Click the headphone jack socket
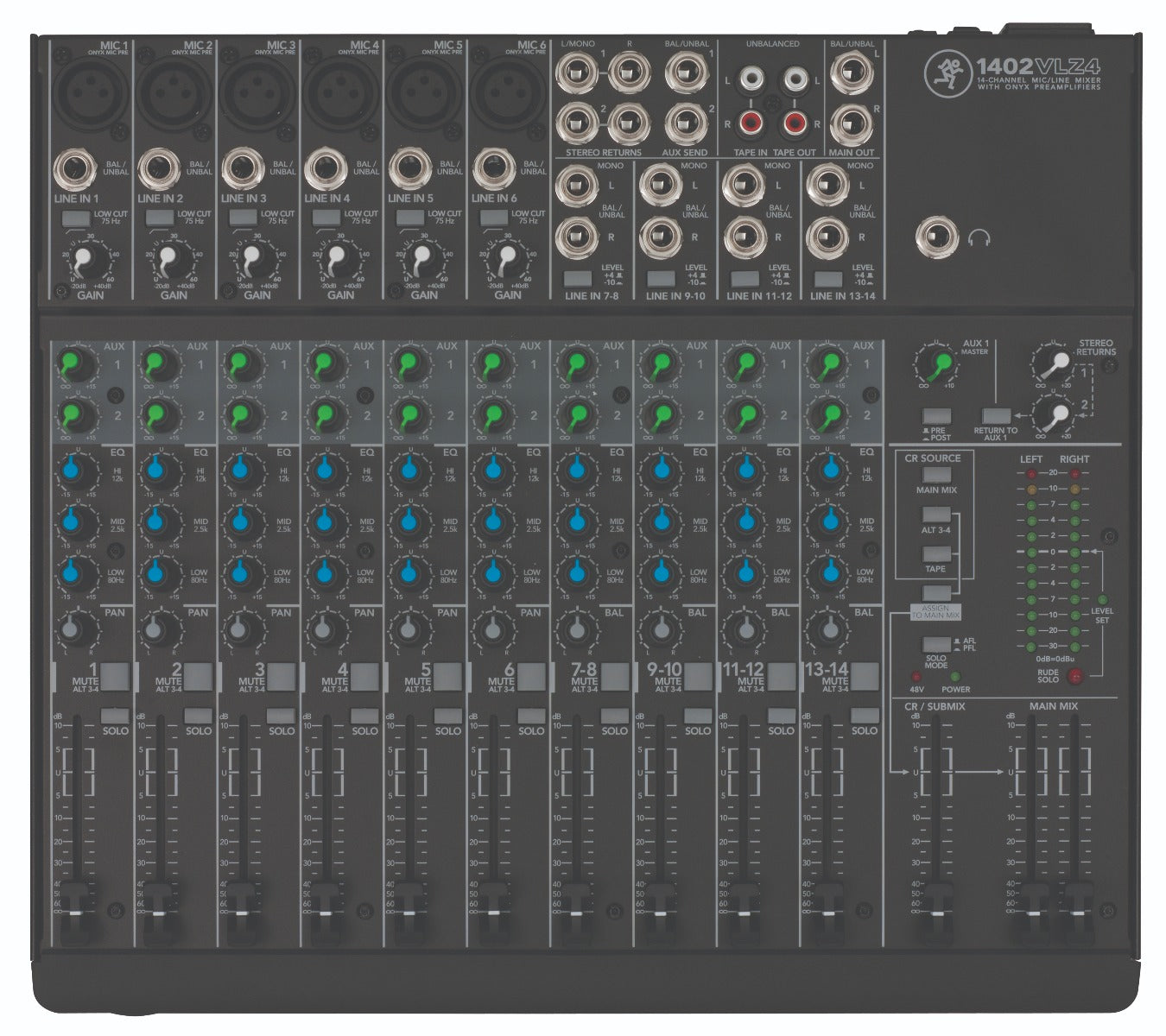Screen dimensions: 1166x1036 (939, 235)
